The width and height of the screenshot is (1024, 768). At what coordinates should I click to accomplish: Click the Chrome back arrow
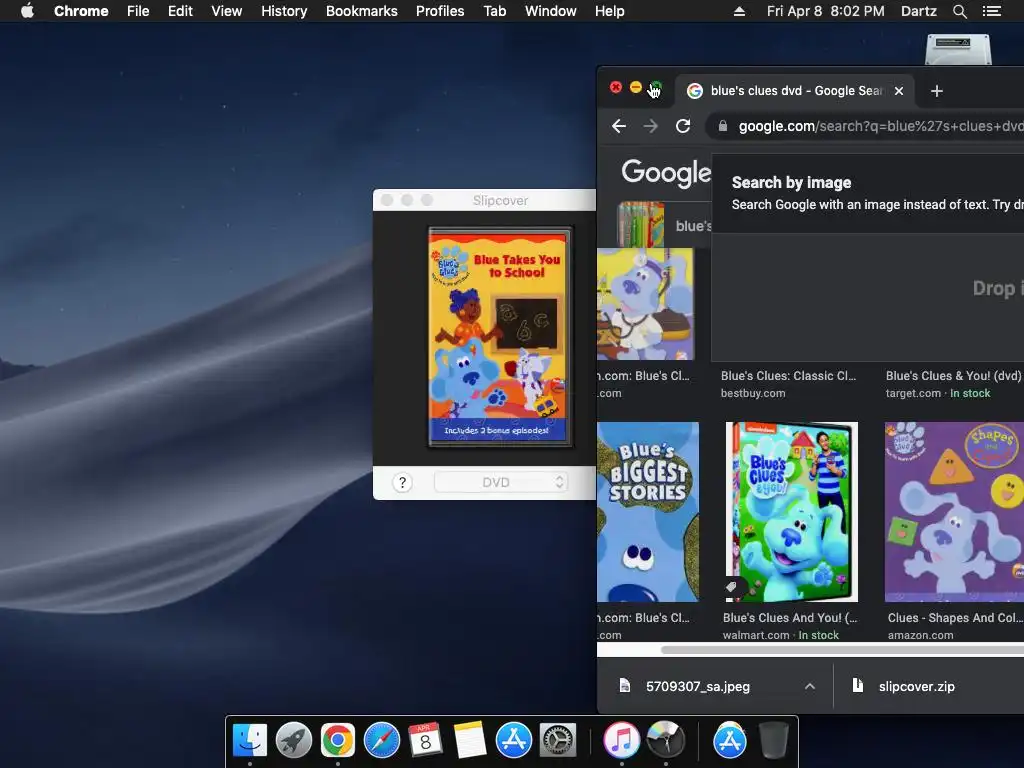(618, 126)
